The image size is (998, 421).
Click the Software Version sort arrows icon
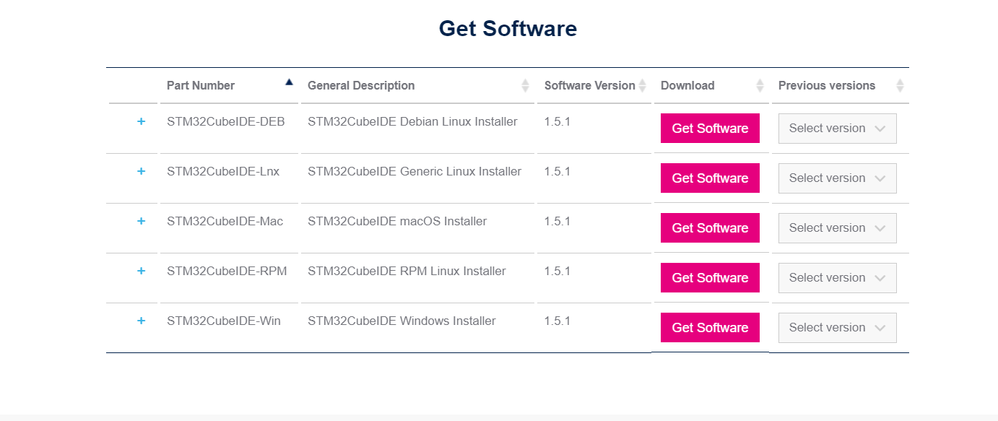click(642, 85)
